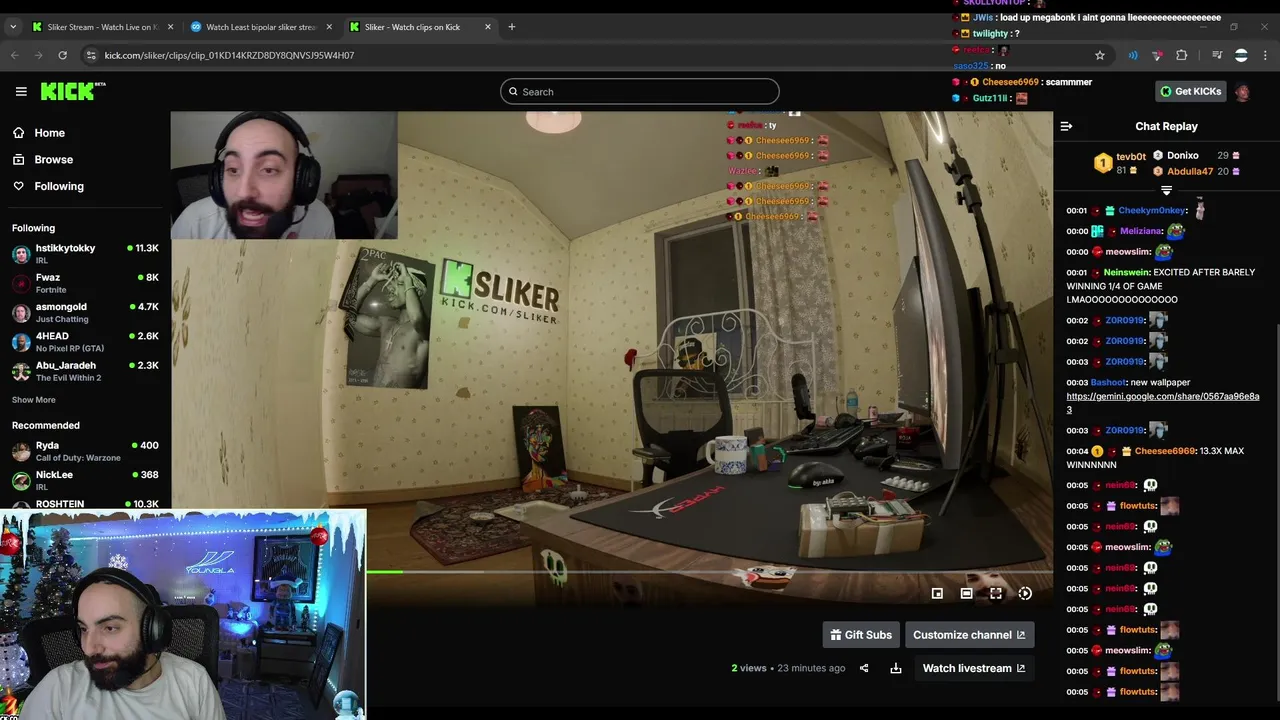Open Ryda recommended channel
The image size is (1280, 720).
[x=85, y=451]
